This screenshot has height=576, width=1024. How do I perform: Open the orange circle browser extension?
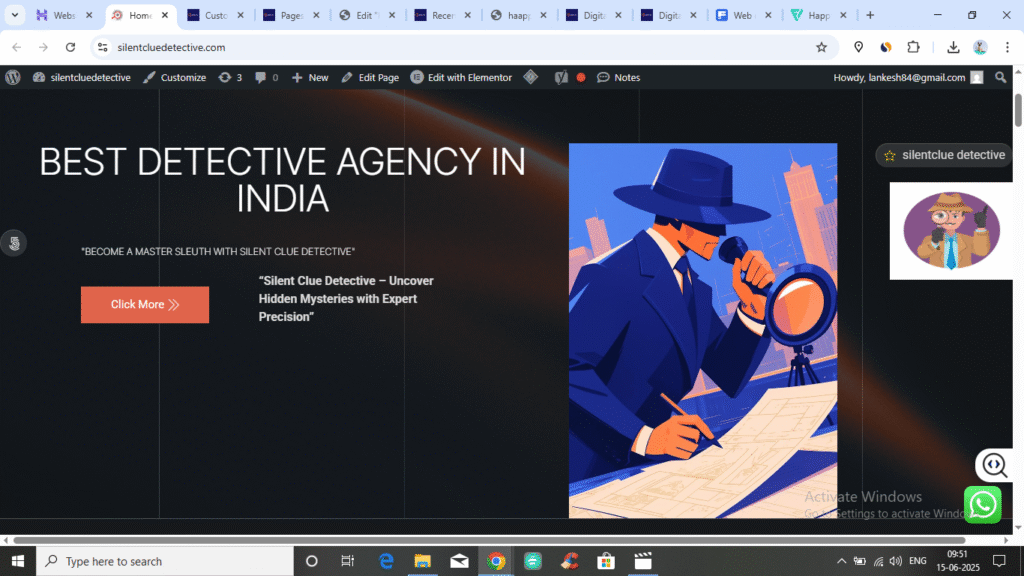click(886, 47)
